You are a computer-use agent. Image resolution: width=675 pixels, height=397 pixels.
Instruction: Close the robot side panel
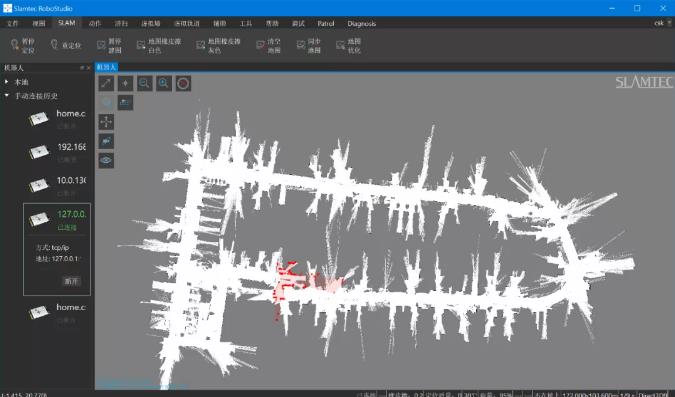point(89,68)
